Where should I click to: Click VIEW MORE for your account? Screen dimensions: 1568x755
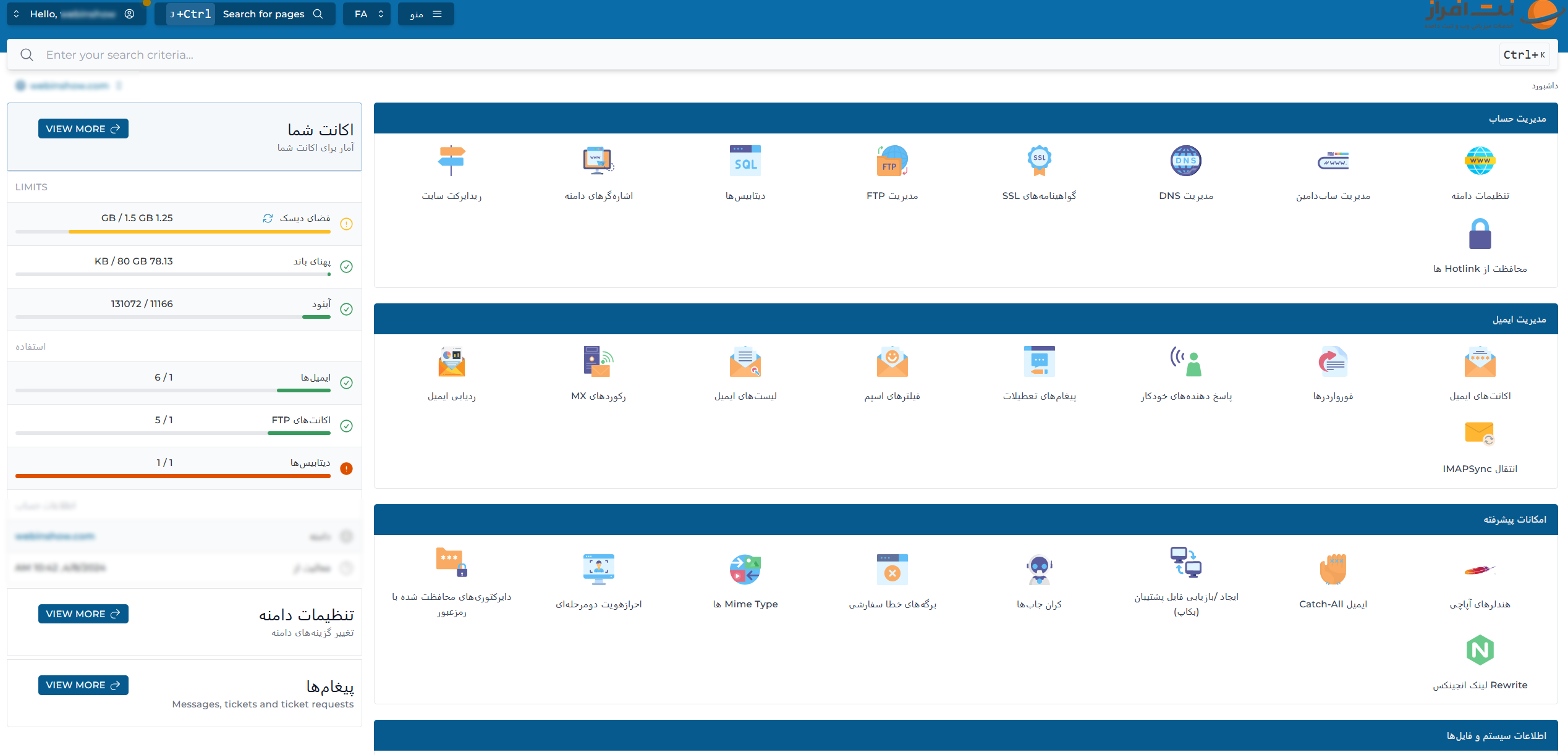click(83, 129)
